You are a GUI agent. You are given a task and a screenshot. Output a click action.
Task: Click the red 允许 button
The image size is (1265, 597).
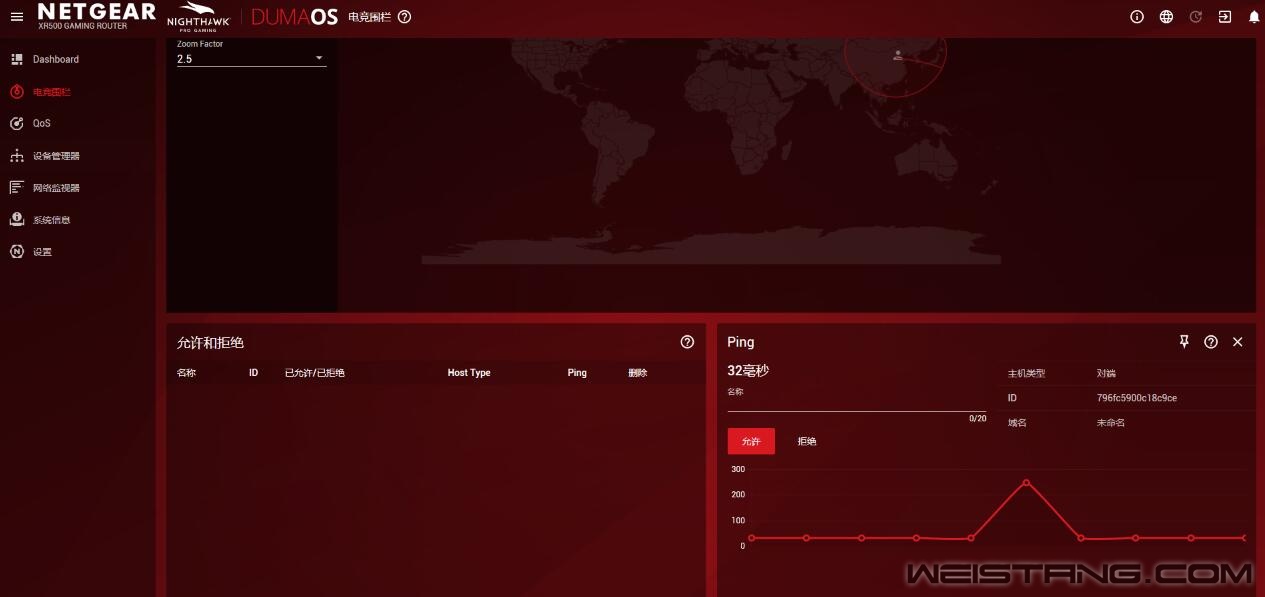pos(751,441)
